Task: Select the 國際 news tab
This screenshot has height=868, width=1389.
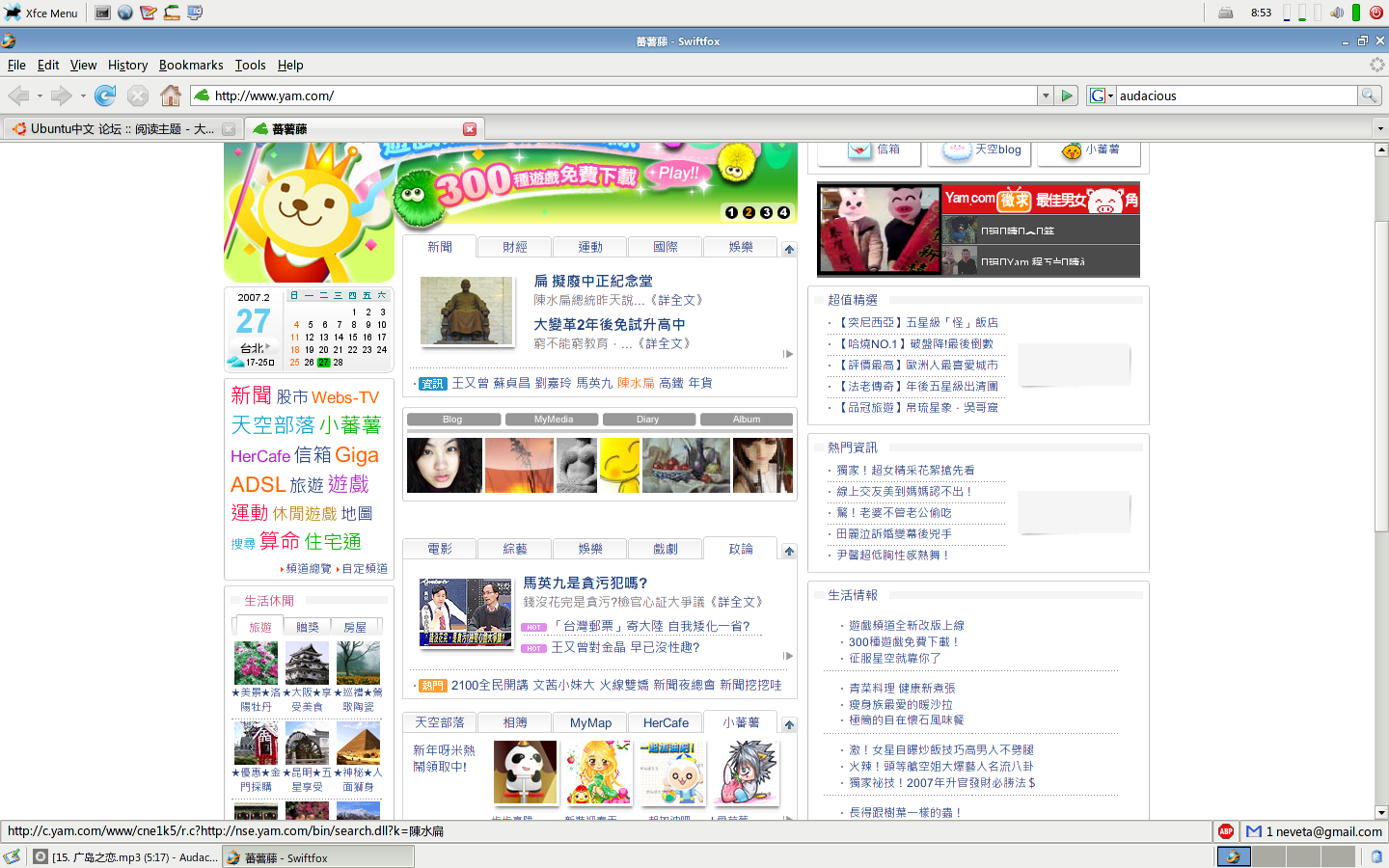Action: 666,248
